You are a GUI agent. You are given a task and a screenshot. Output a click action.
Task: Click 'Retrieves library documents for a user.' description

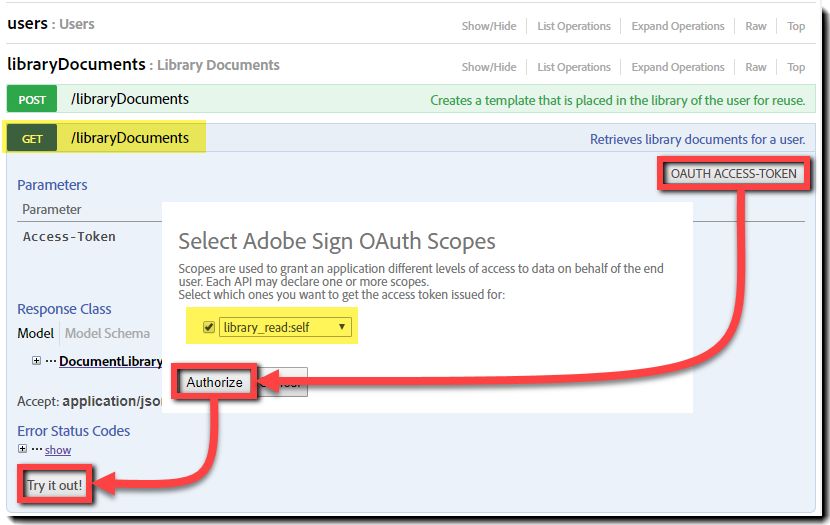tap(698, 139)
